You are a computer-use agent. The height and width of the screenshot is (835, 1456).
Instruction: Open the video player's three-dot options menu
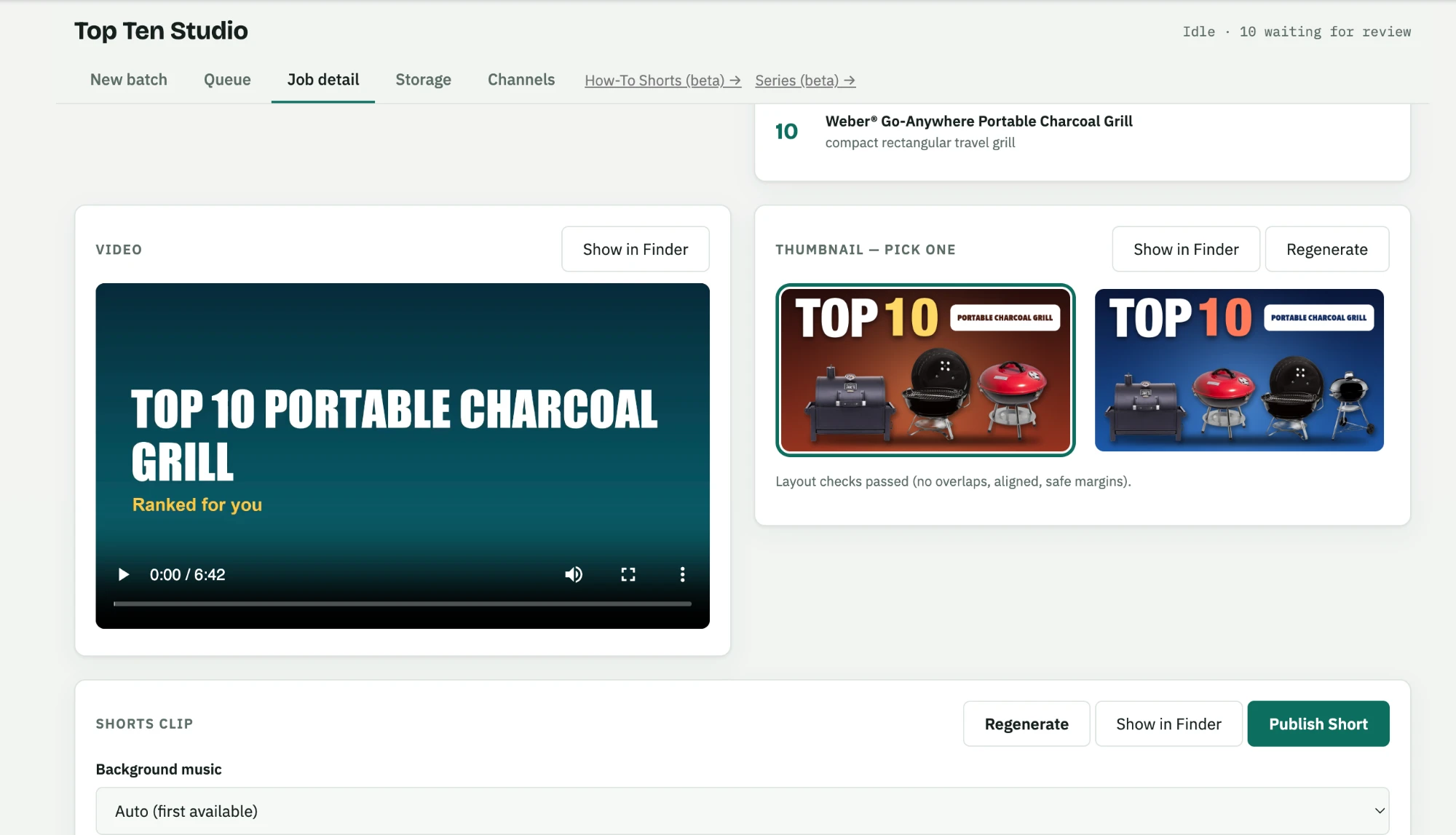tap(682, 574)
